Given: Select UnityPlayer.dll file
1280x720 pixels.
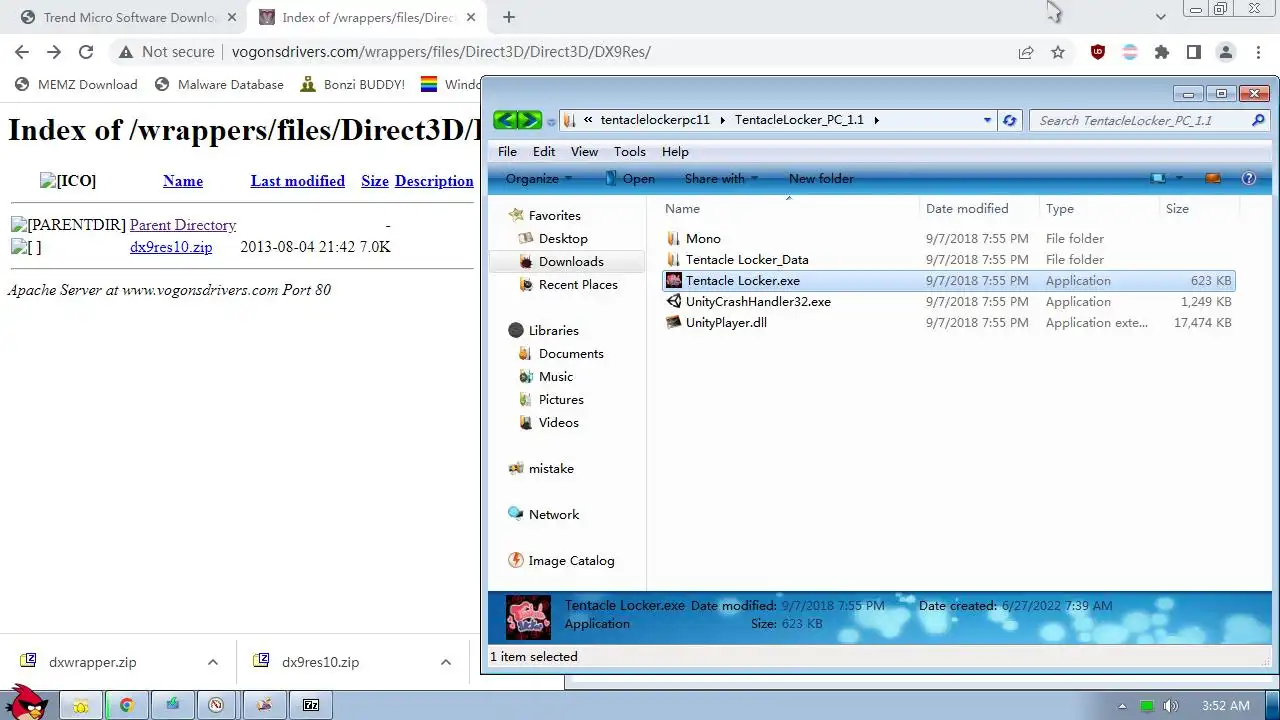Looking at the screenshot, I should pyautogui.click(x=726, y=323).
